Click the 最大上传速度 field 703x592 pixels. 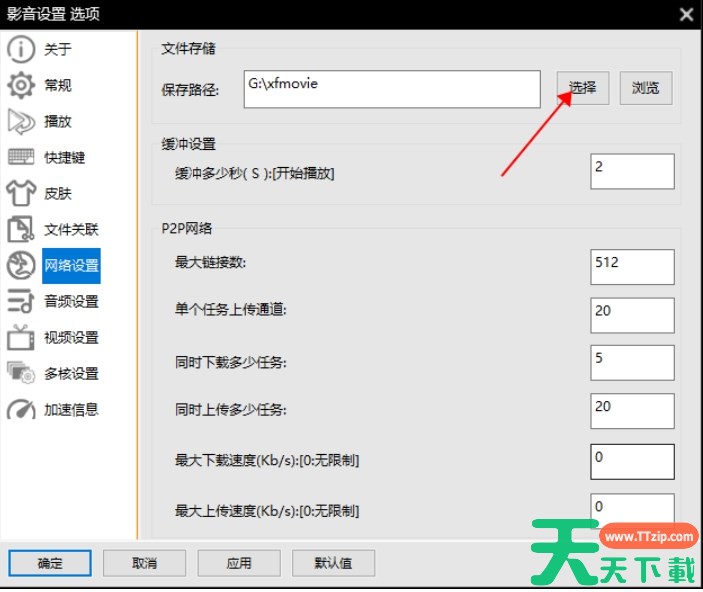point(632,509)
